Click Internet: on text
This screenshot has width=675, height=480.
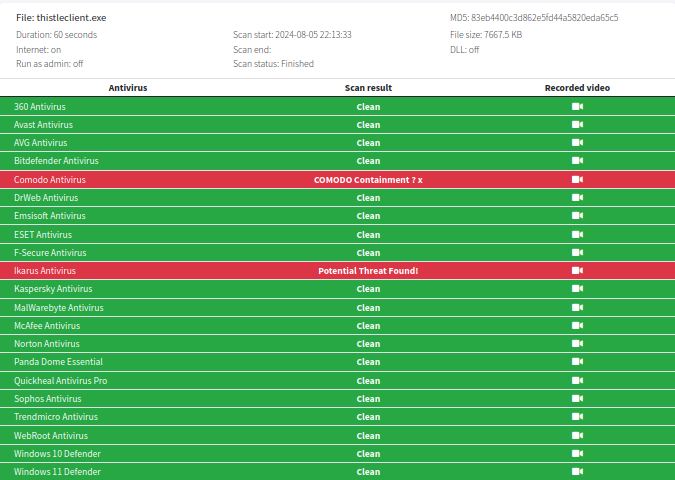point(38,50)
